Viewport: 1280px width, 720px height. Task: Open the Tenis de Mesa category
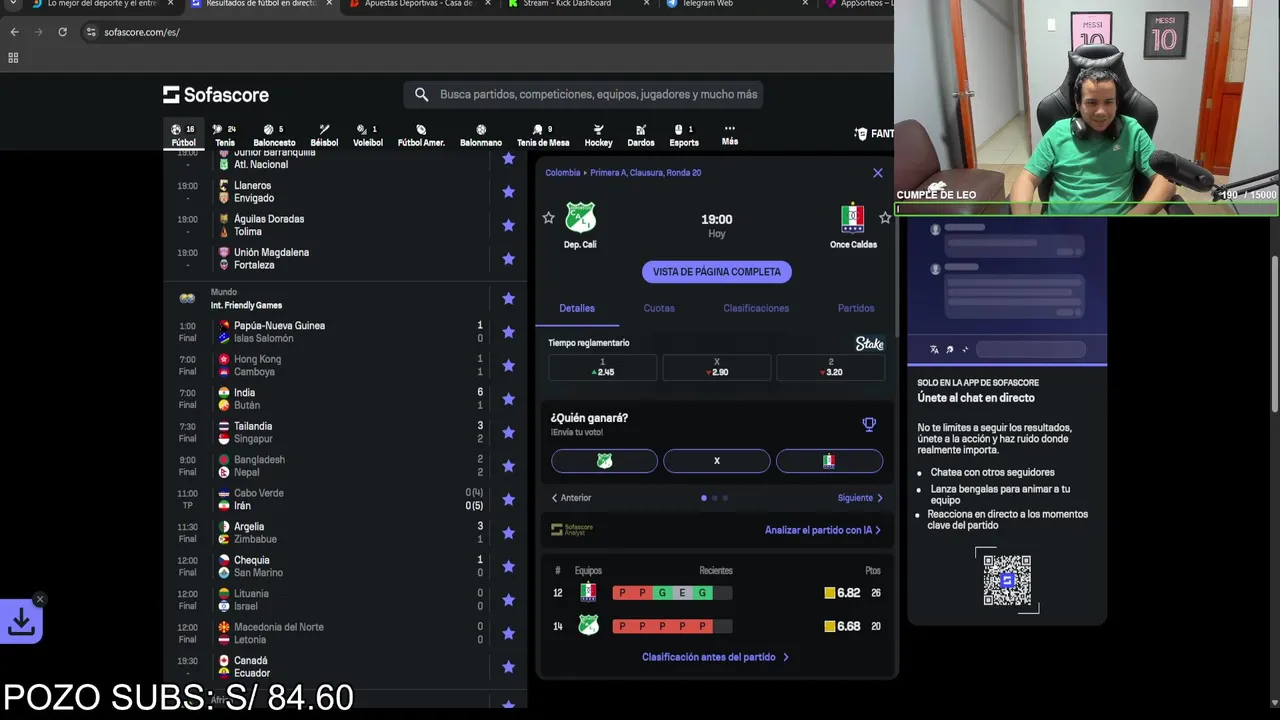pos(543,135)
